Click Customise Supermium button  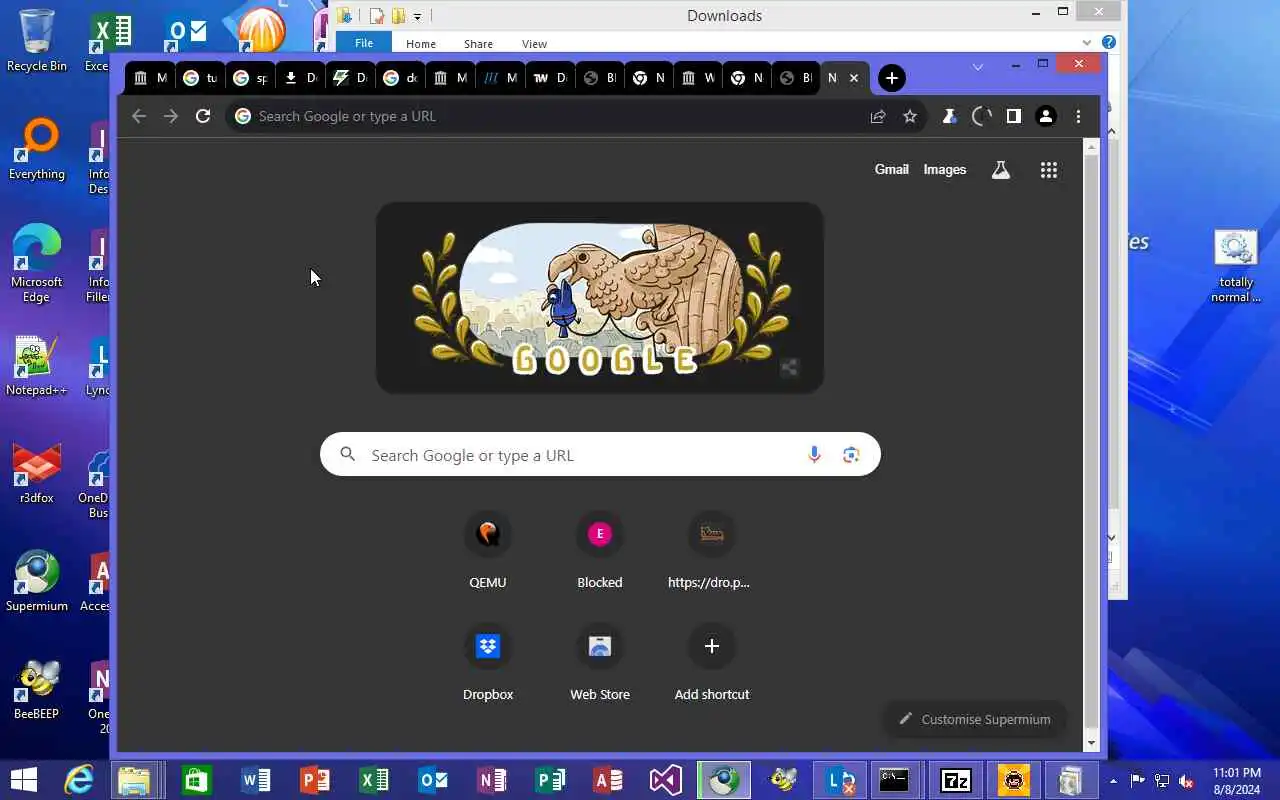click(974, 719)
